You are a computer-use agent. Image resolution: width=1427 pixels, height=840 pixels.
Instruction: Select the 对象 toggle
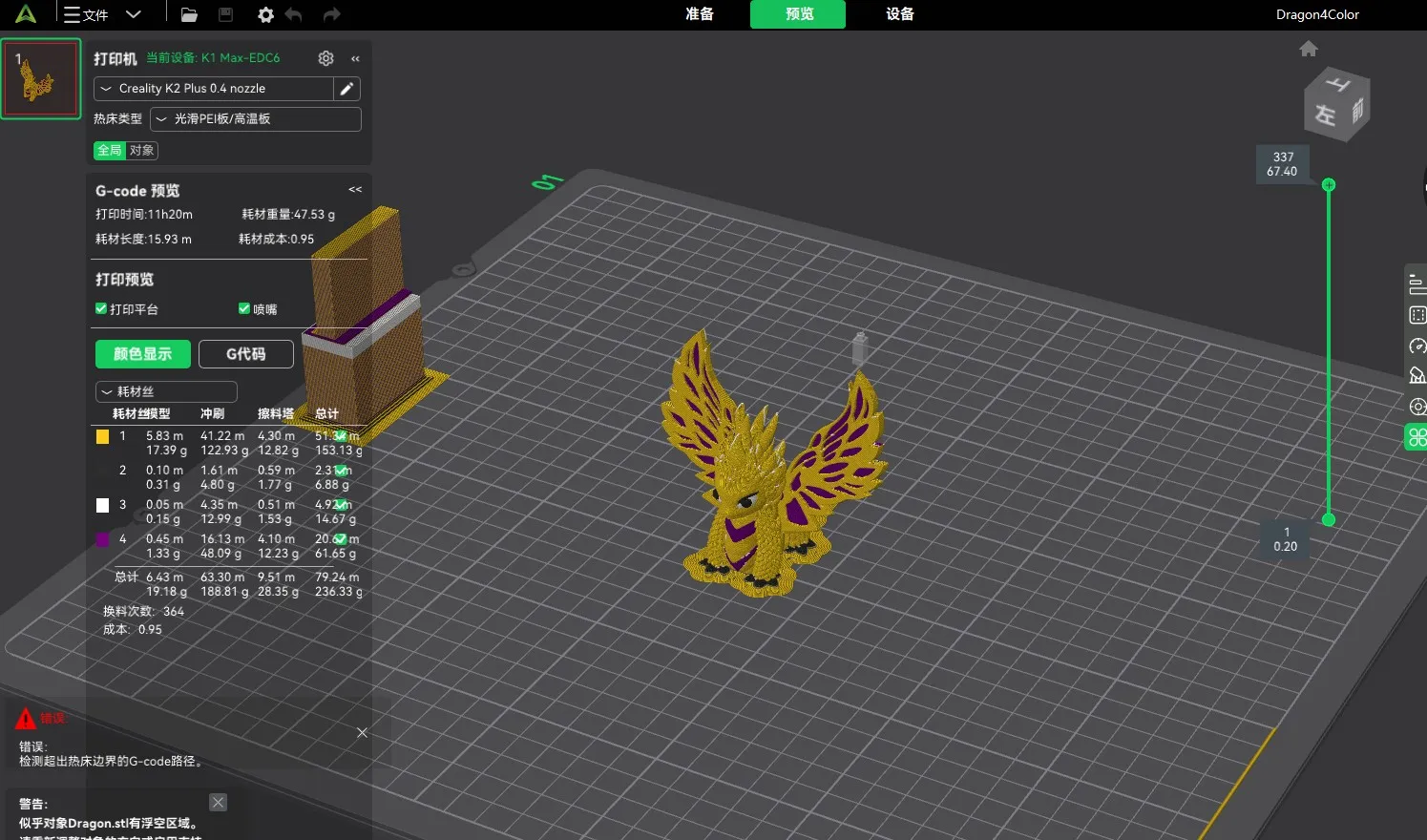pos(142,150)
